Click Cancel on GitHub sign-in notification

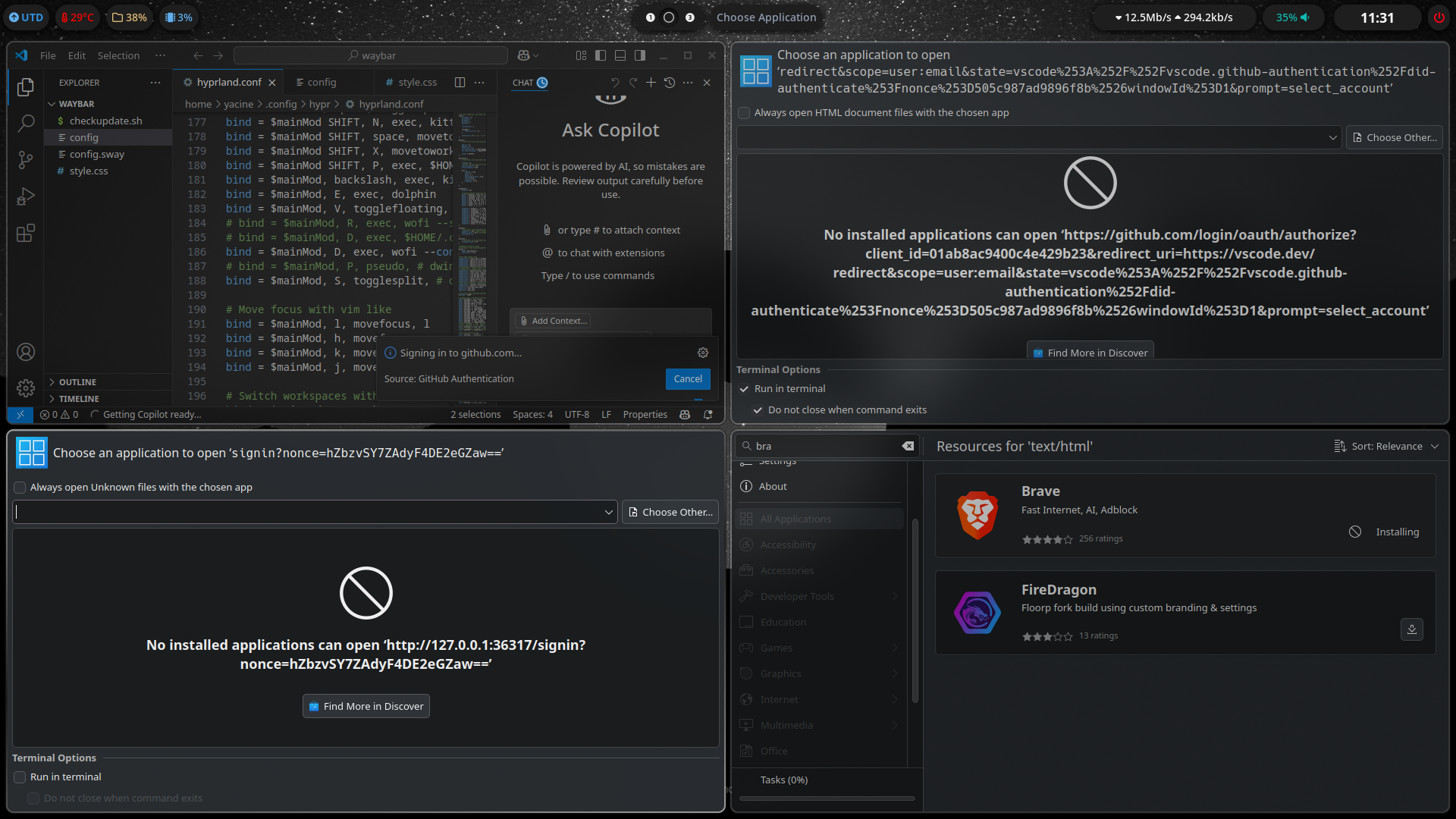click(688, 379)
